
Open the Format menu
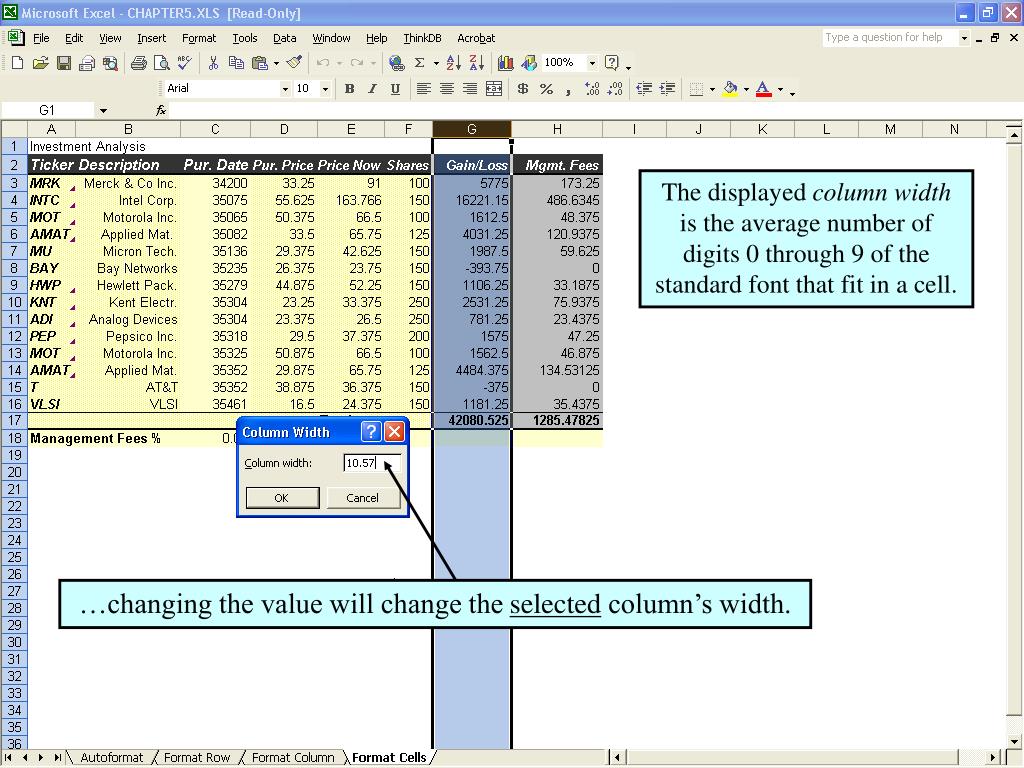(x=199, y=38)
